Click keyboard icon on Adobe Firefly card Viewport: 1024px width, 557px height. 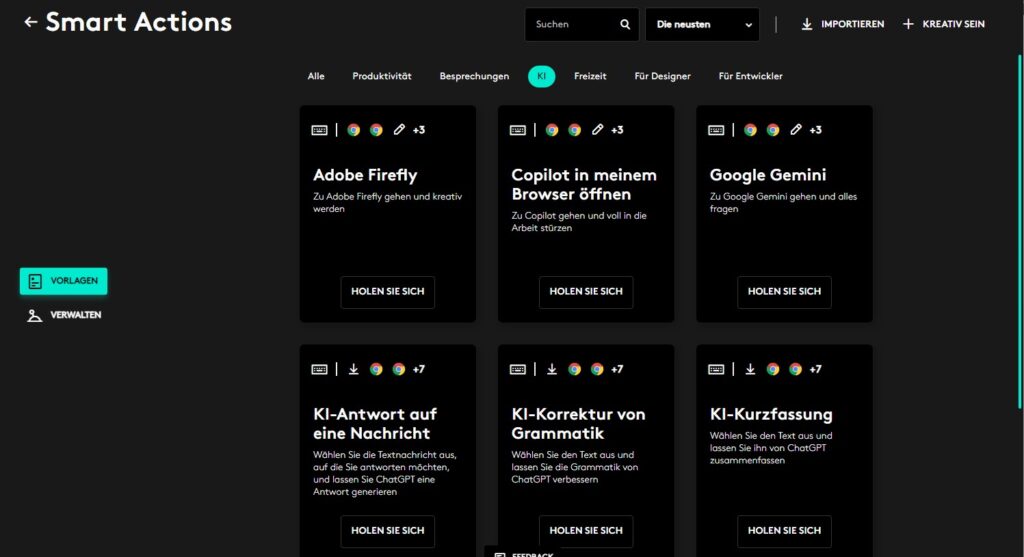[319, 130]
